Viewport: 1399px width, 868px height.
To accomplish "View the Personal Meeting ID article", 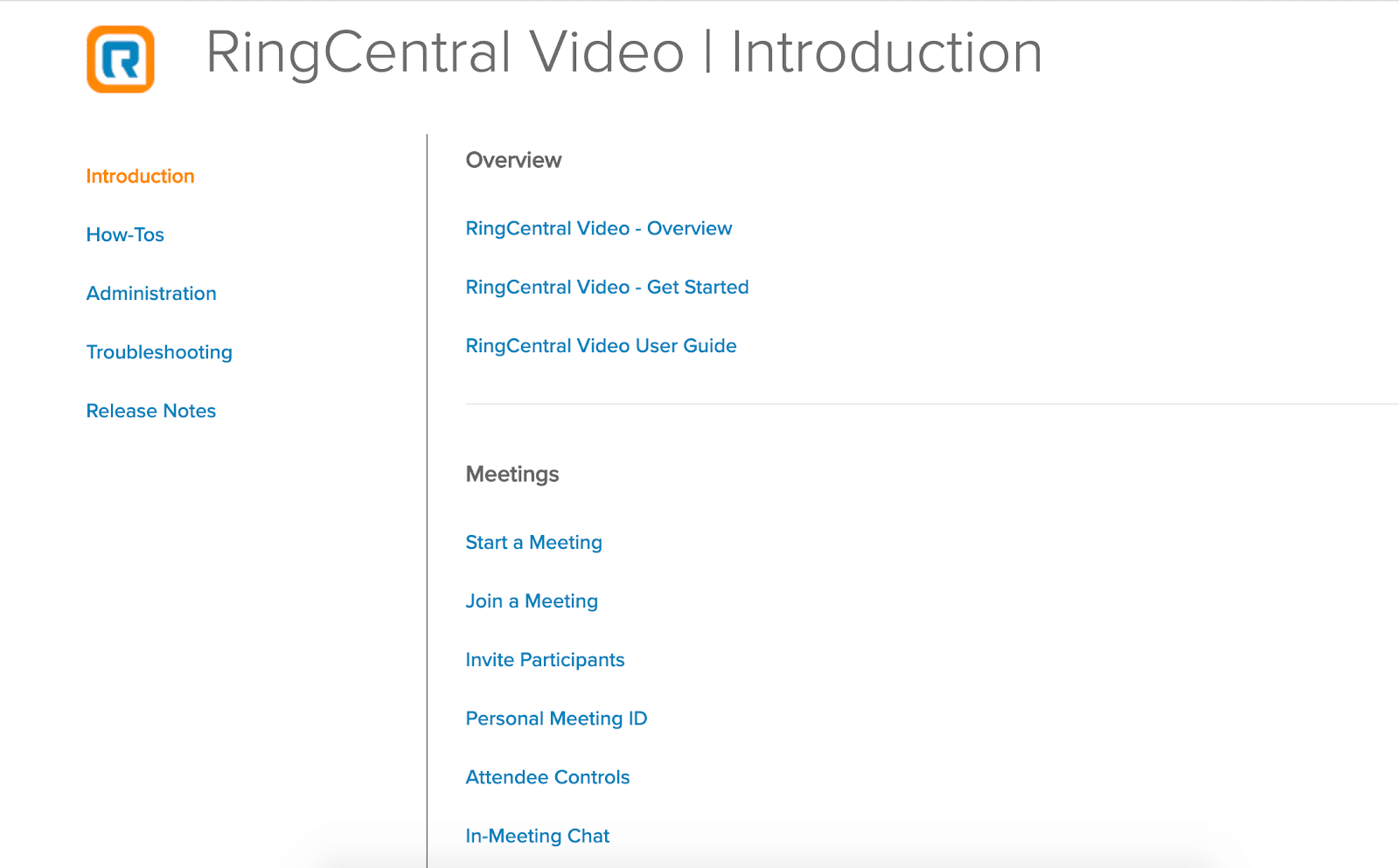I will pyautogui.click(x=556, y=719).
